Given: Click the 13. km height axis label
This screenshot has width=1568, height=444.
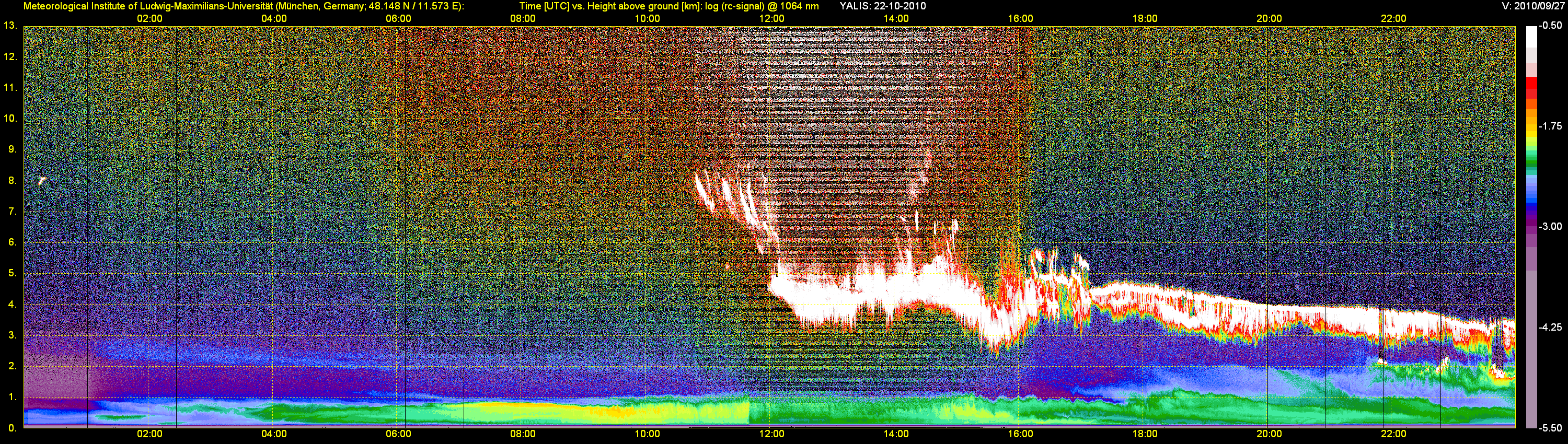Looking at the screenshot, I should (10, 26).
